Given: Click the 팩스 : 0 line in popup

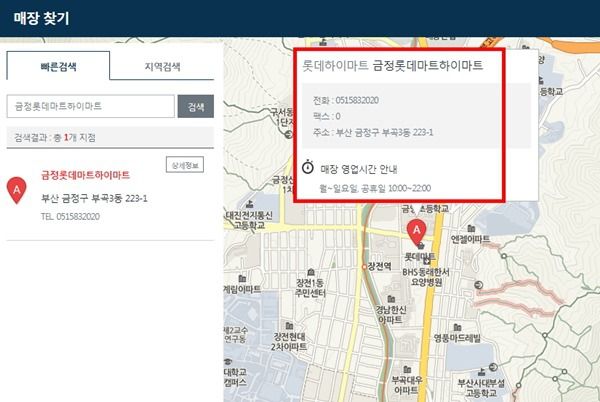Looking at the screenshot, I should click(326, 116).
